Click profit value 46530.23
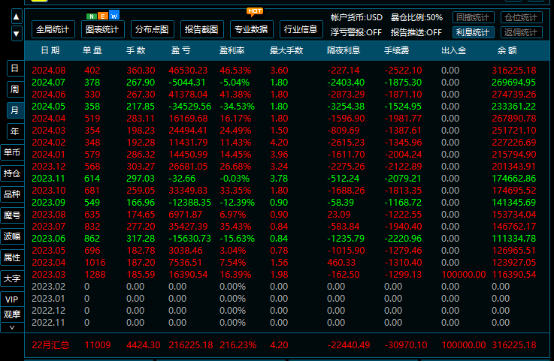This screenshot has height=362, width=554. pos(188,71)
